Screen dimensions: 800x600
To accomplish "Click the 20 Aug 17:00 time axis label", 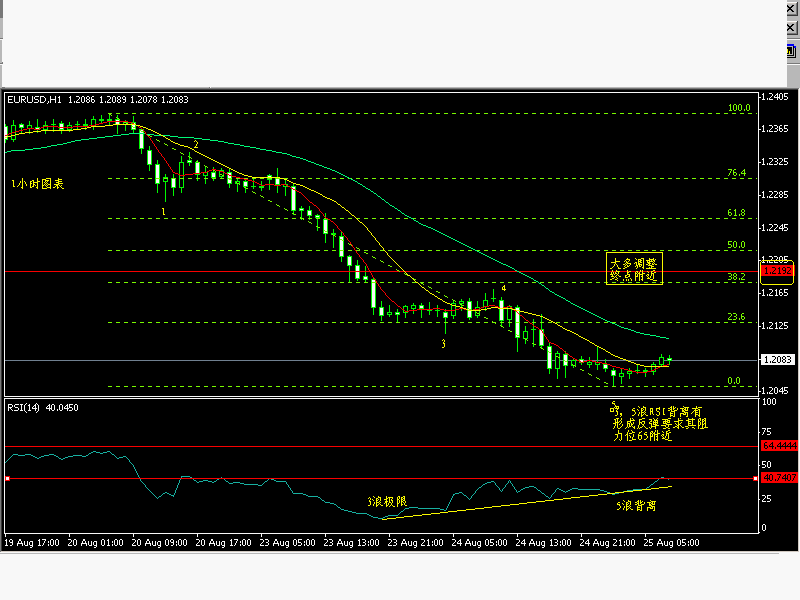I will [223, 543].
